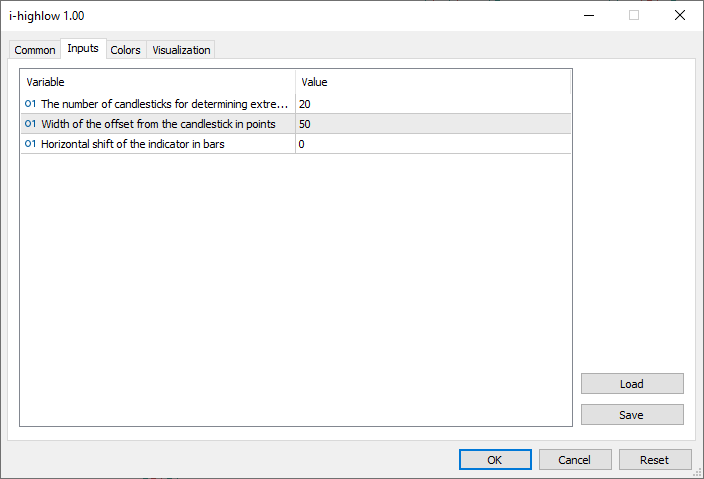The width and height of the screenshot is (704, 479).
Task: Click the integer icon beside candlesticks number variable
Action: pos(30,104)
